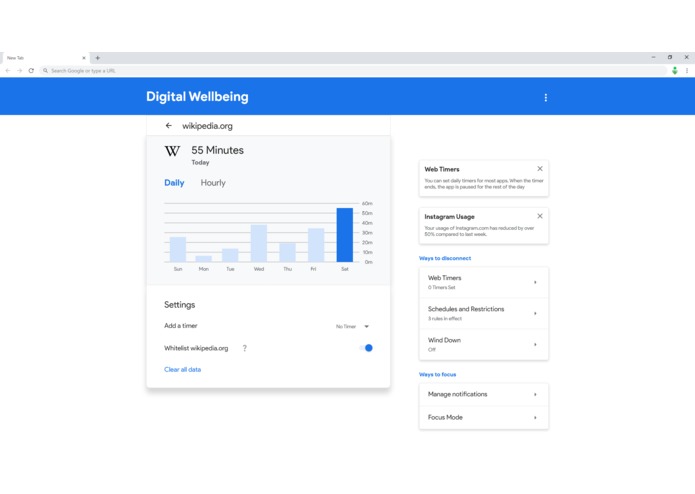
Task: Close the New Tab browser tab
Action: pos(84,58)
